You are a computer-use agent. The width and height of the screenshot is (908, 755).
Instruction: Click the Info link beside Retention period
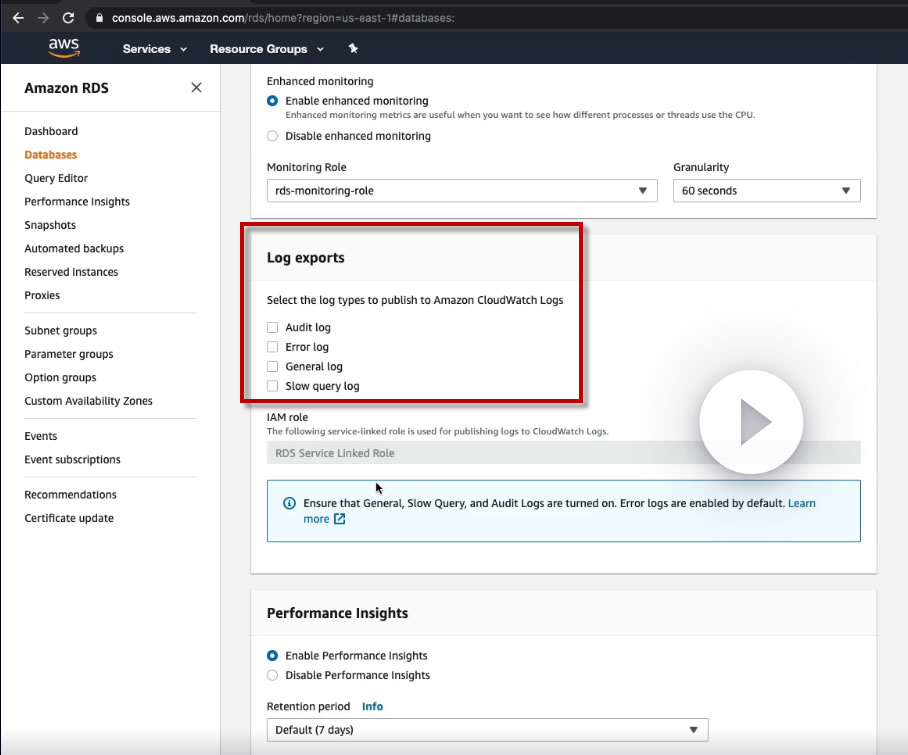[372, 706]
